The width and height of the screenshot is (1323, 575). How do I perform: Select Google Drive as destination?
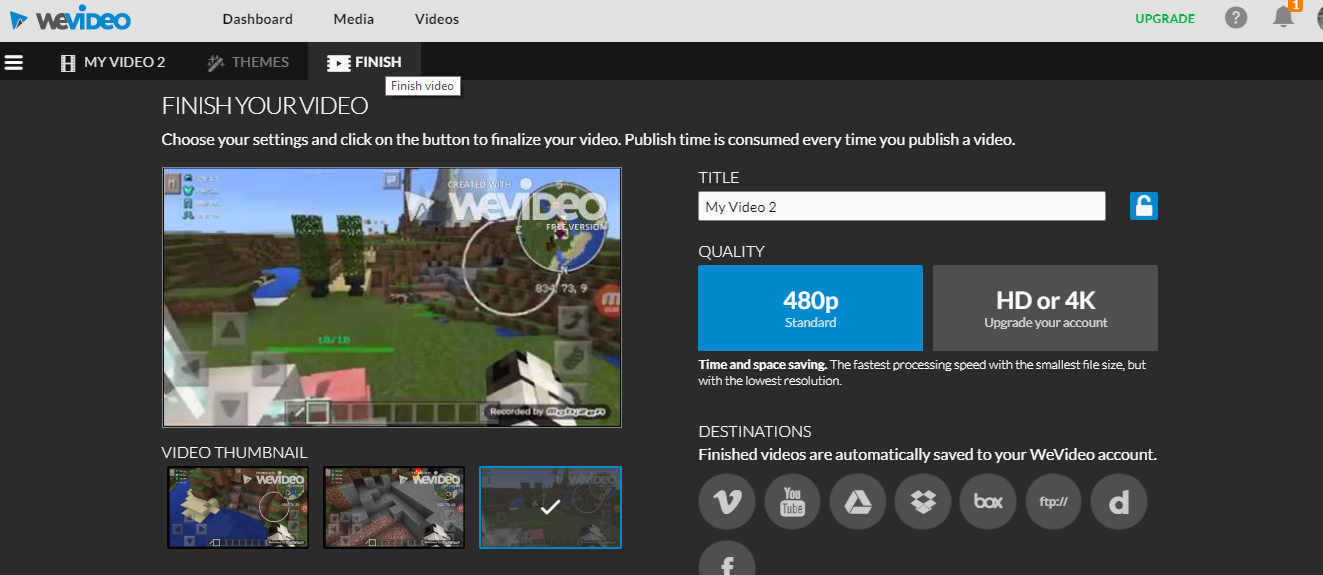point(858,502)
